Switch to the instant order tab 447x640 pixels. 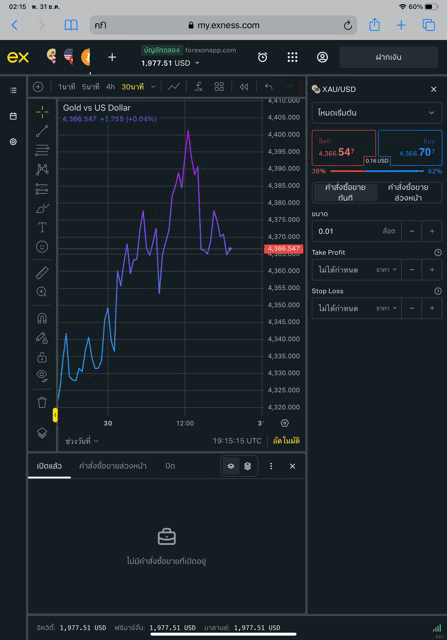345,192
